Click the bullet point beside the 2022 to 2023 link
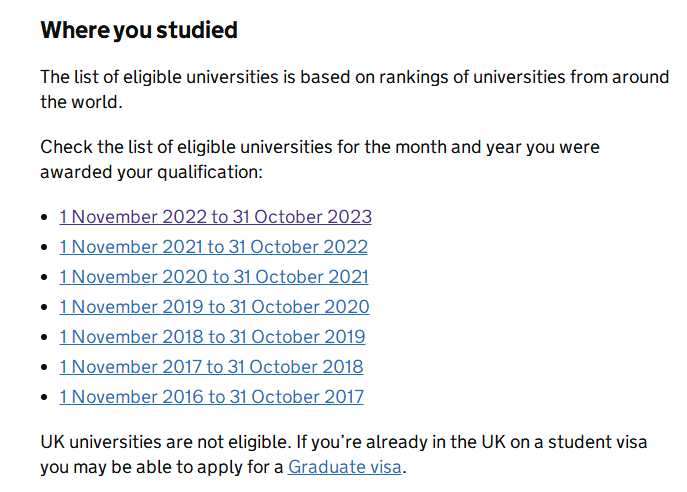Image resolution: width=687 pixels, height=492 pixels. pyautogui.click(x=44, y=217)
